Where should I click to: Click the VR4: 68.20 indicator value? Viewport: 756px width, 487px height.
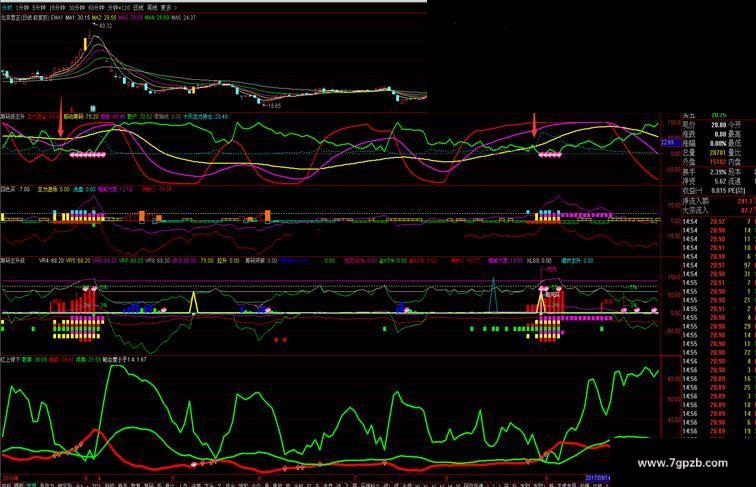tap(51, 260)
